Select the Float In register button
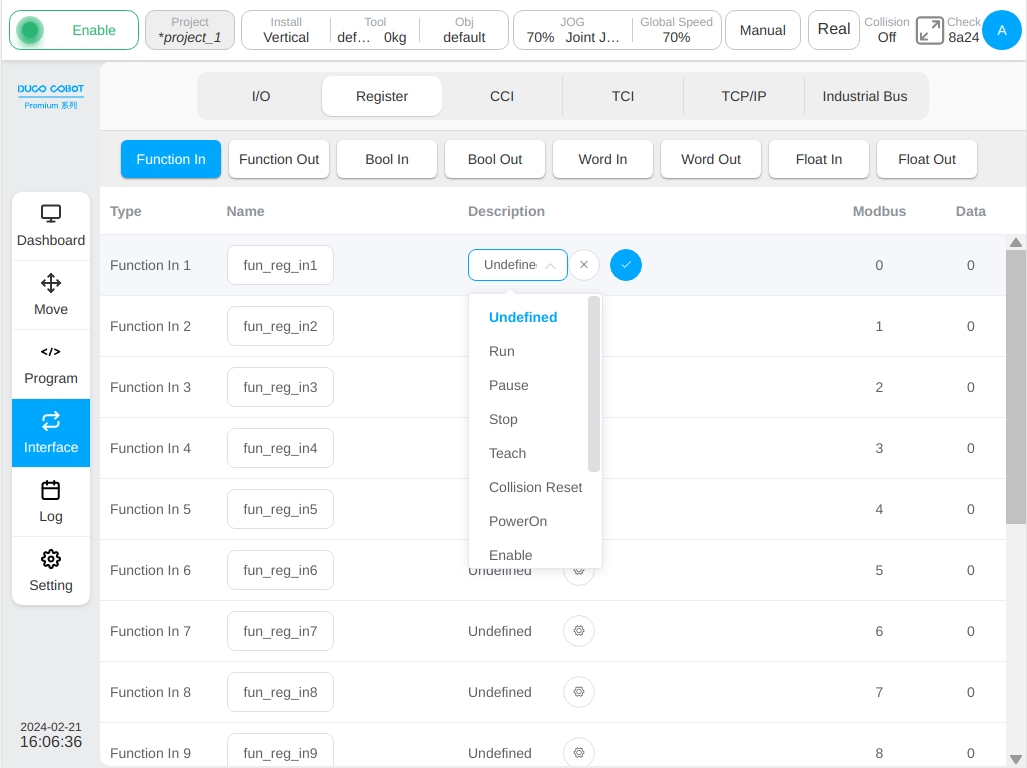1027x768 pixels. (819, 159)
